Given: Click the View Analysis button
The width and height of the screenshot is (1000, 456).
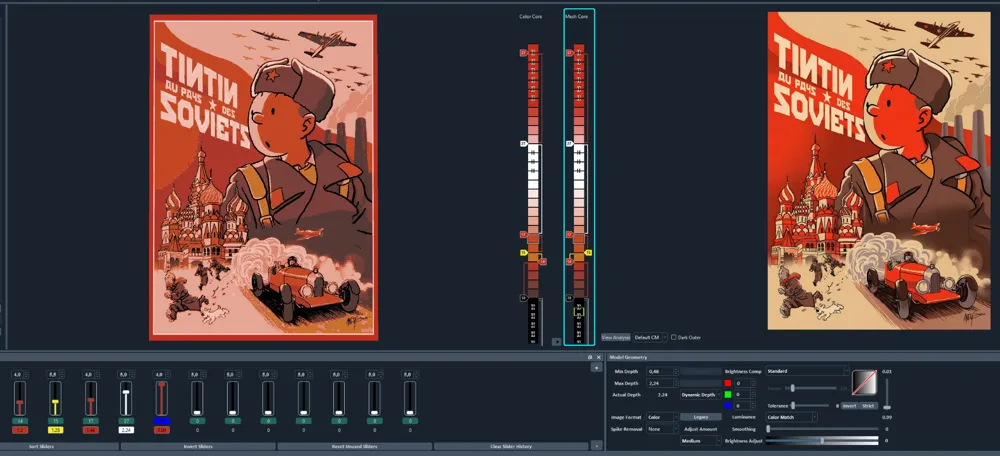Looking at the screenshot, I should pos(615,337).
